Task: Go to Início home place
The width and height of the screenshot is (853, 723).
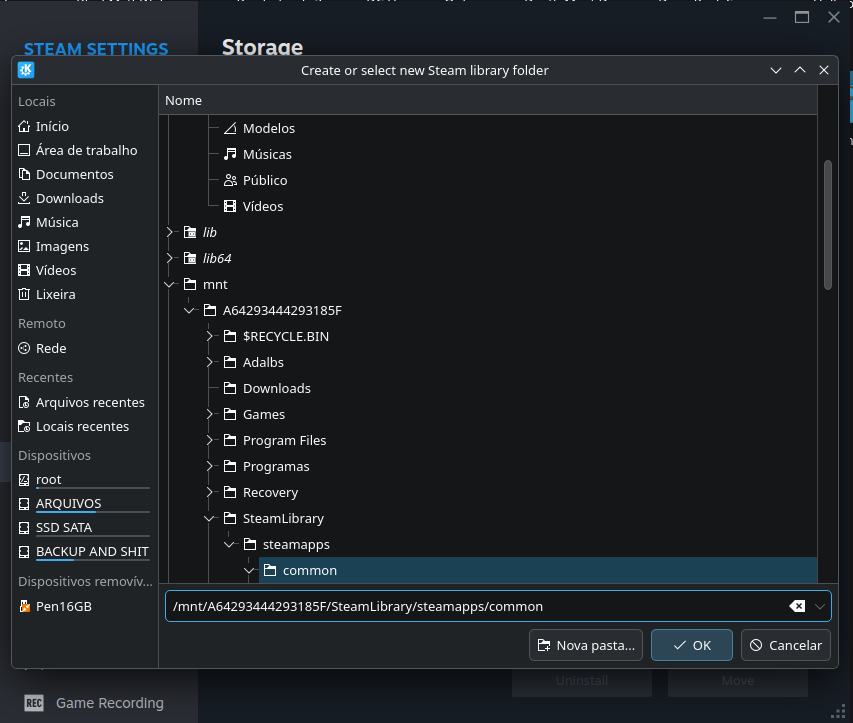Action: [52, 126]
